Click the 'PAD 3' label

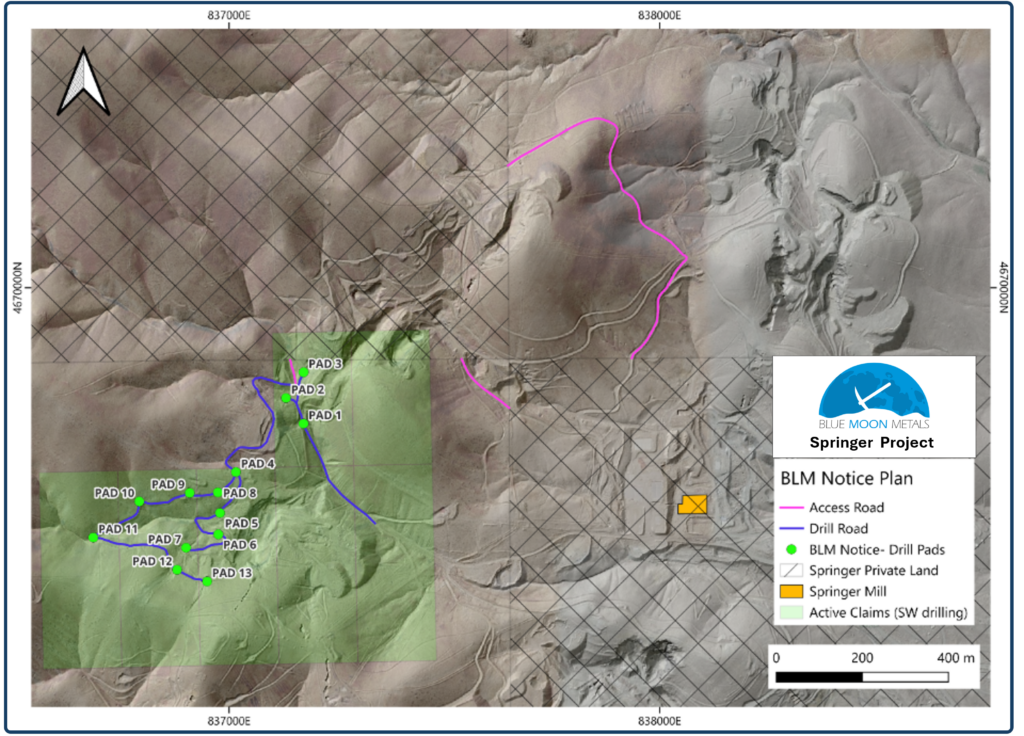click(325, 364)
